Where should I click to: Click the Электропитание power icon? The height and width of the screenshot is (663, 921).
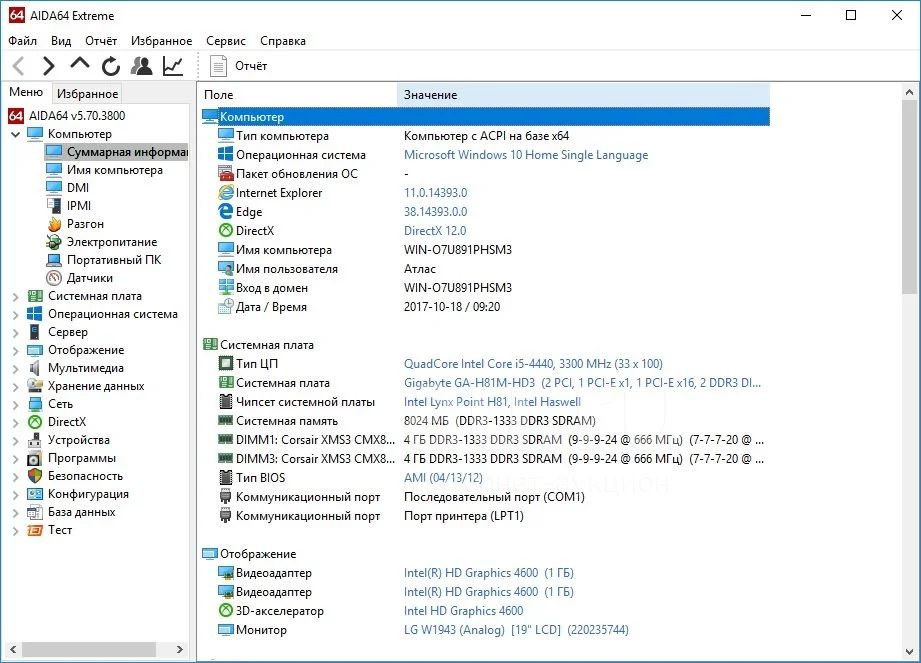(x=54, y=242)
